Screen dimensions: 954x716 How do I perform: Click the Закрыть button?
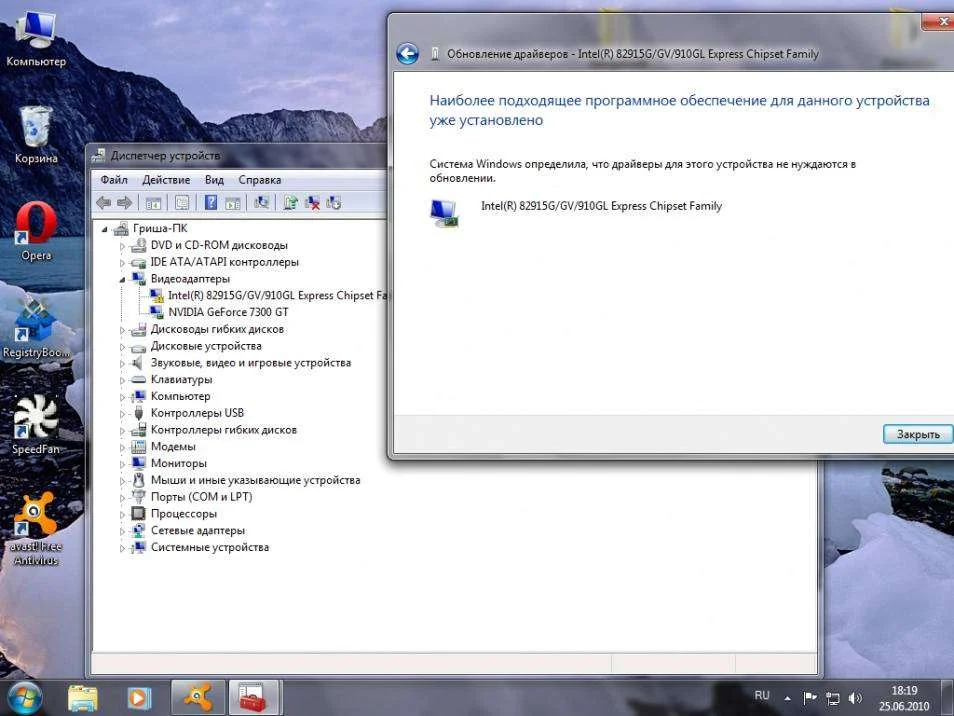pos(917,434)
